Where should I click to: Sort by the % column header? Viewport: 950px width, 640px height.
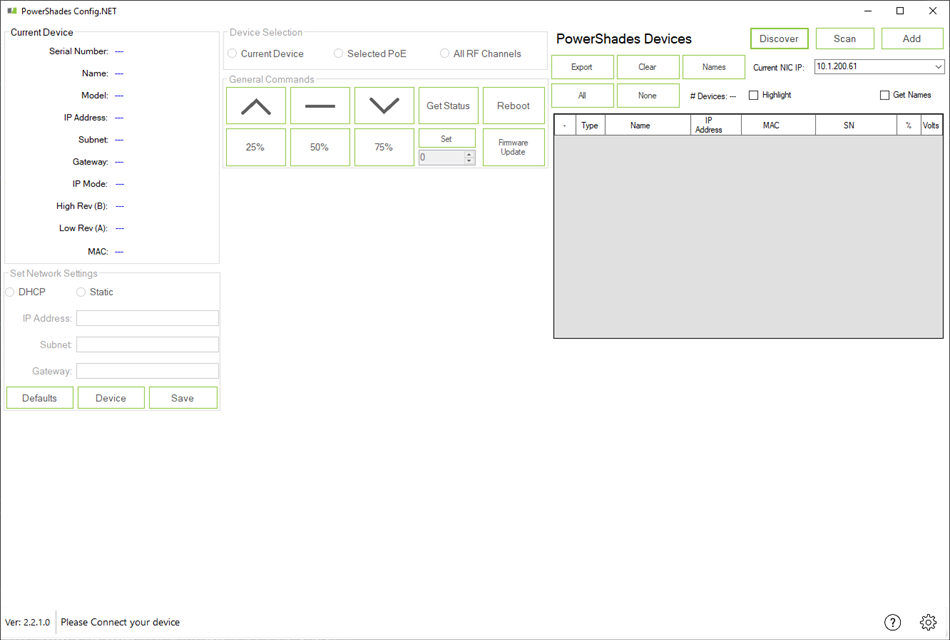pos(908,125)
